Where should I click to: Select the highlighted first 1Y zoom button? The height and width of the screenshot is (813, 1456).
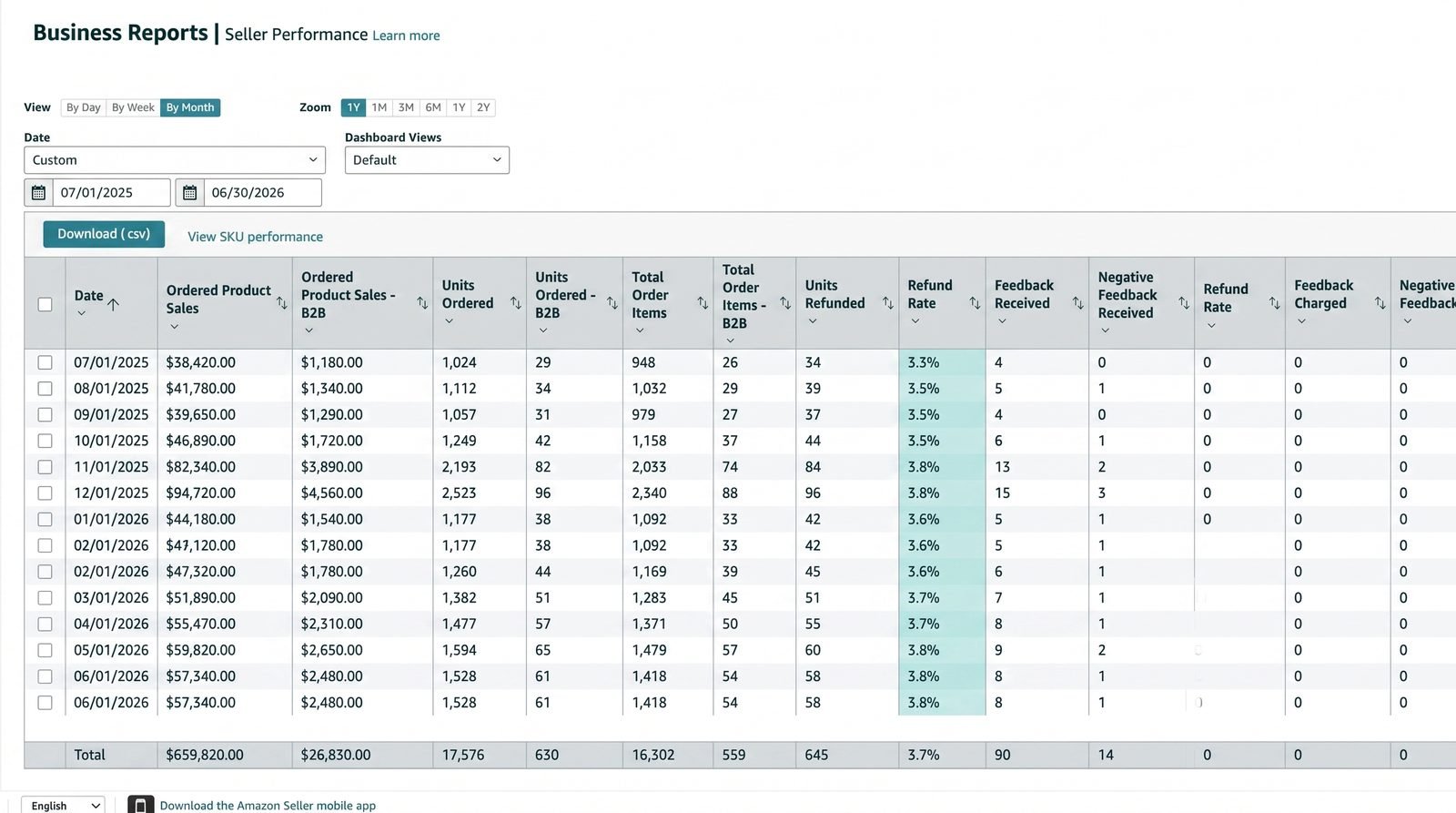(353, 107)
